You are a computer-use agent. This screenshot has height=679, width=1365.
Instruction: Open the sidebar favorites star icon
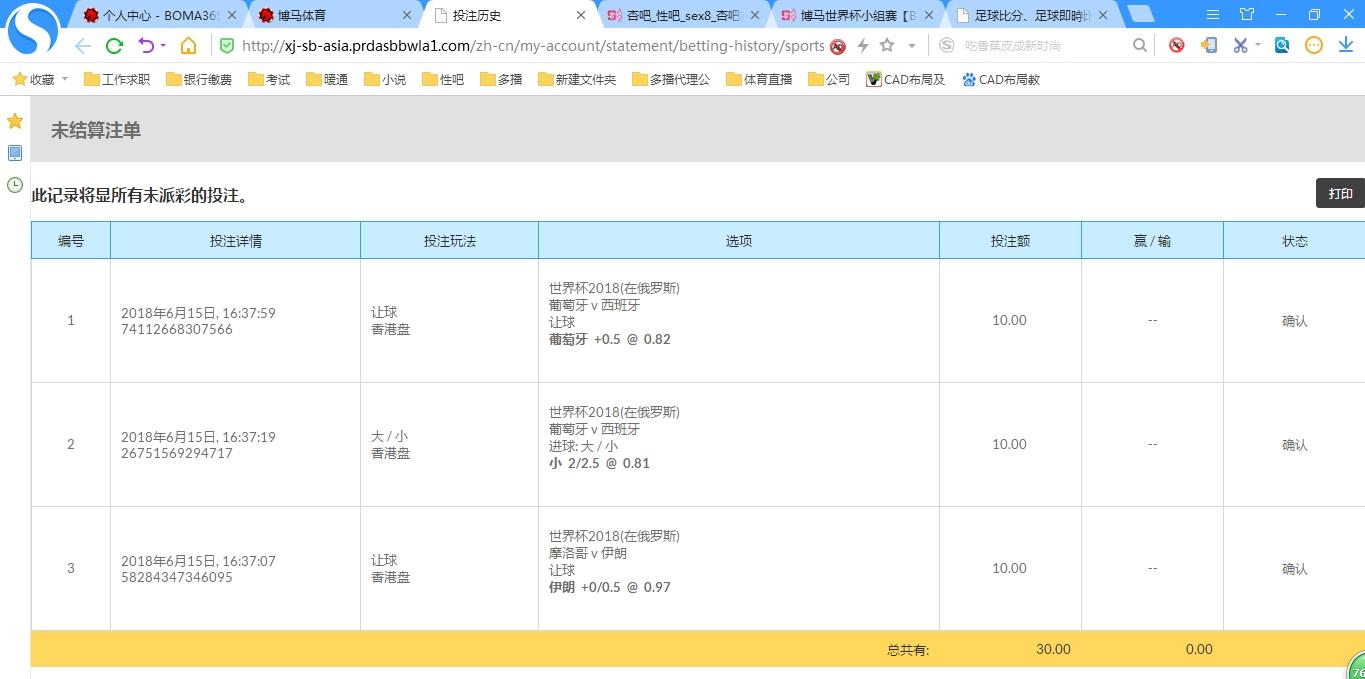[15, 121]
